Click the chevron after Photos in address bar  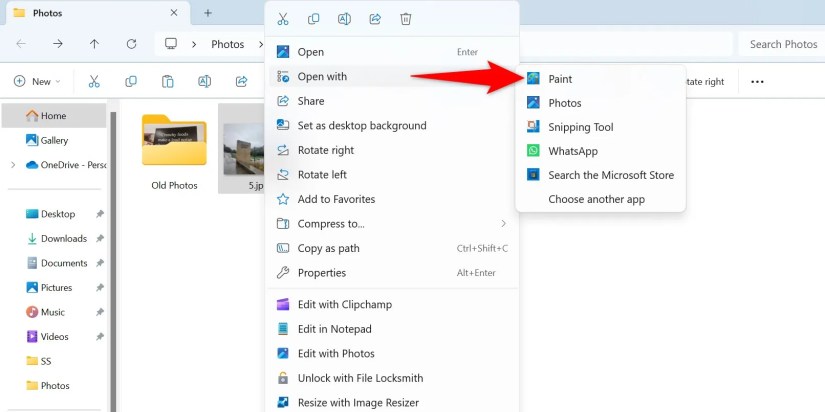click(x=260, y=44)
